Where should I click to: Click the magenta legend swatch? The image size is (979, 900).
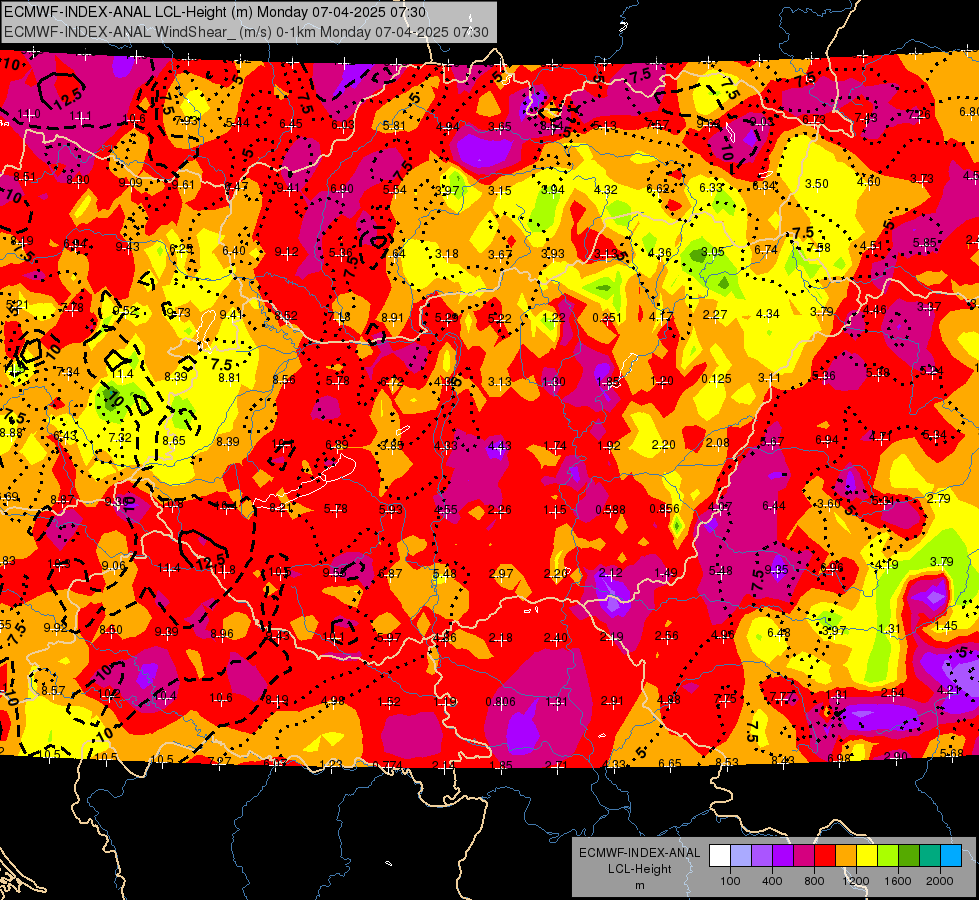click(x=804, y=855)
